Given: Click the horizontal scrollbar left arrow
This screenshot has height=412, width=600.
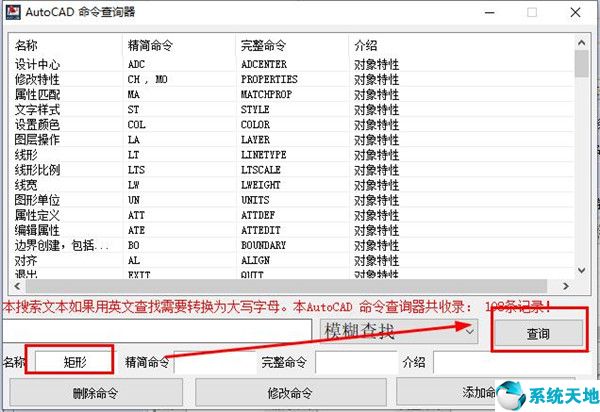Looking at the screenshot, I should point(17,286).
